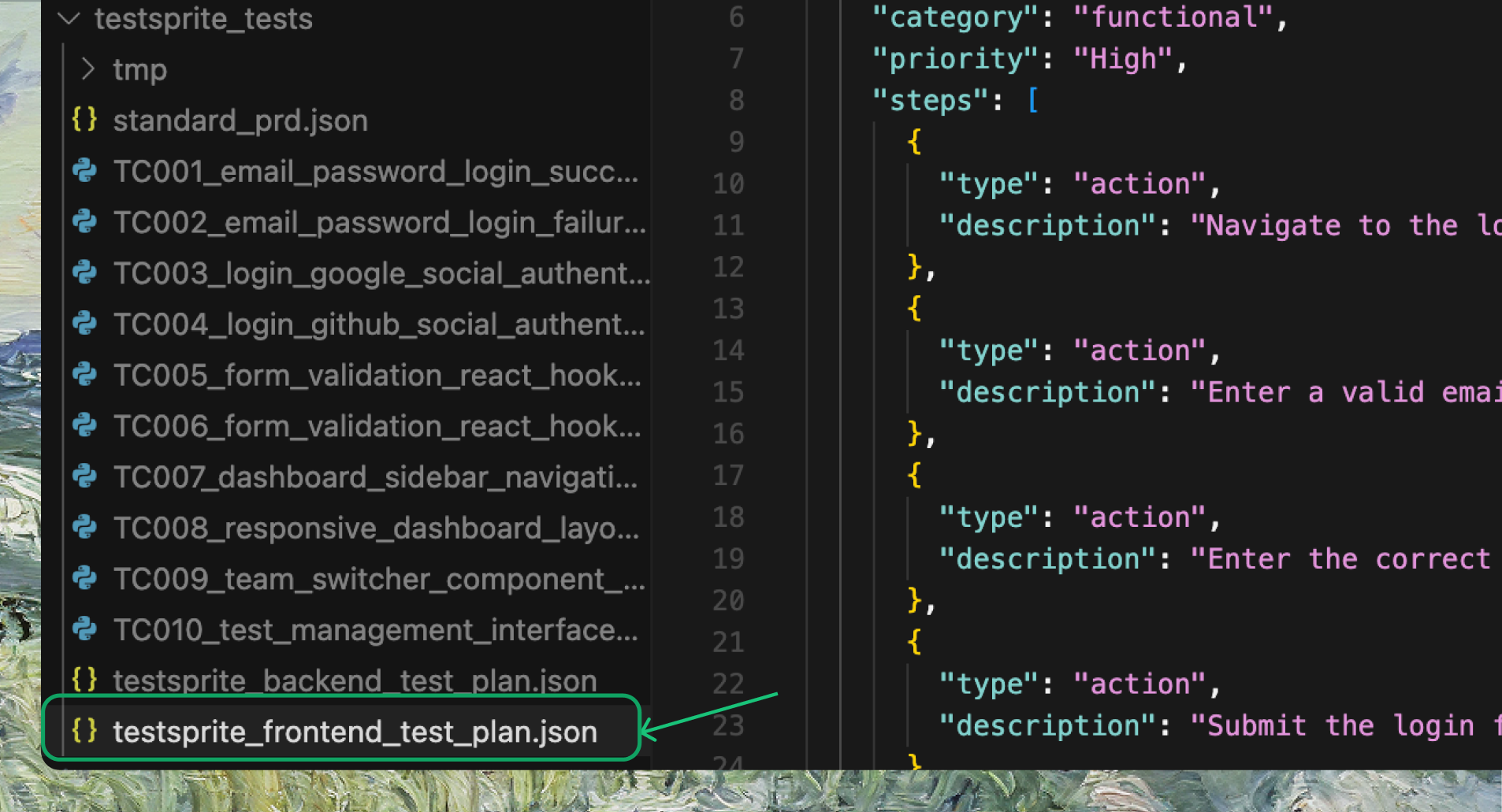Click Python icon beside TC007_dashboard_sidebar
The image size is (1502, 812).
pyautogui.click(x=84, y=476)
